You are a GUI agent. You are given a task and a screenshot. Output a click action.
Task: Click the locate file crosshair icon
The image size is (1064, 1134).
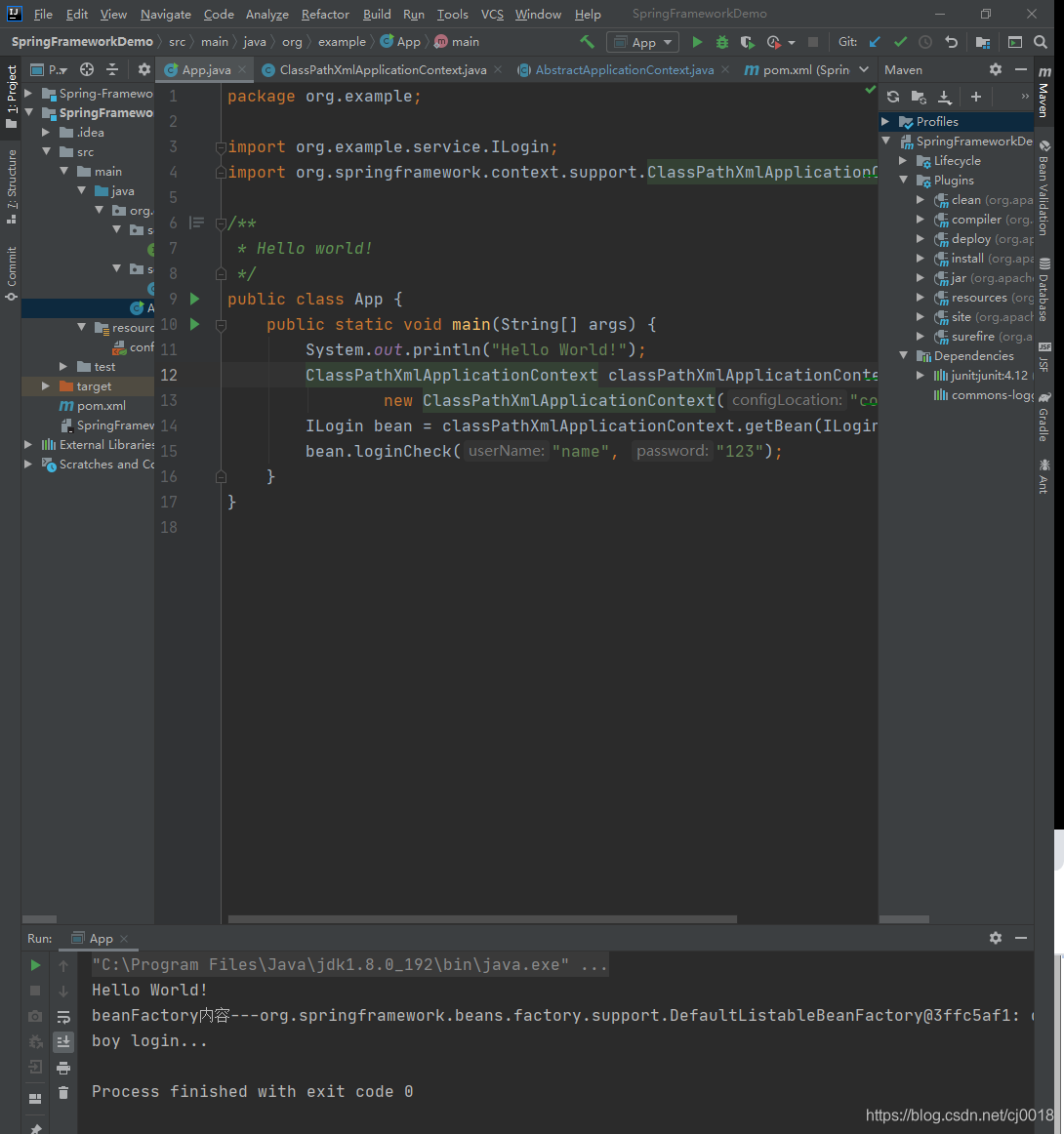[87, 69]
